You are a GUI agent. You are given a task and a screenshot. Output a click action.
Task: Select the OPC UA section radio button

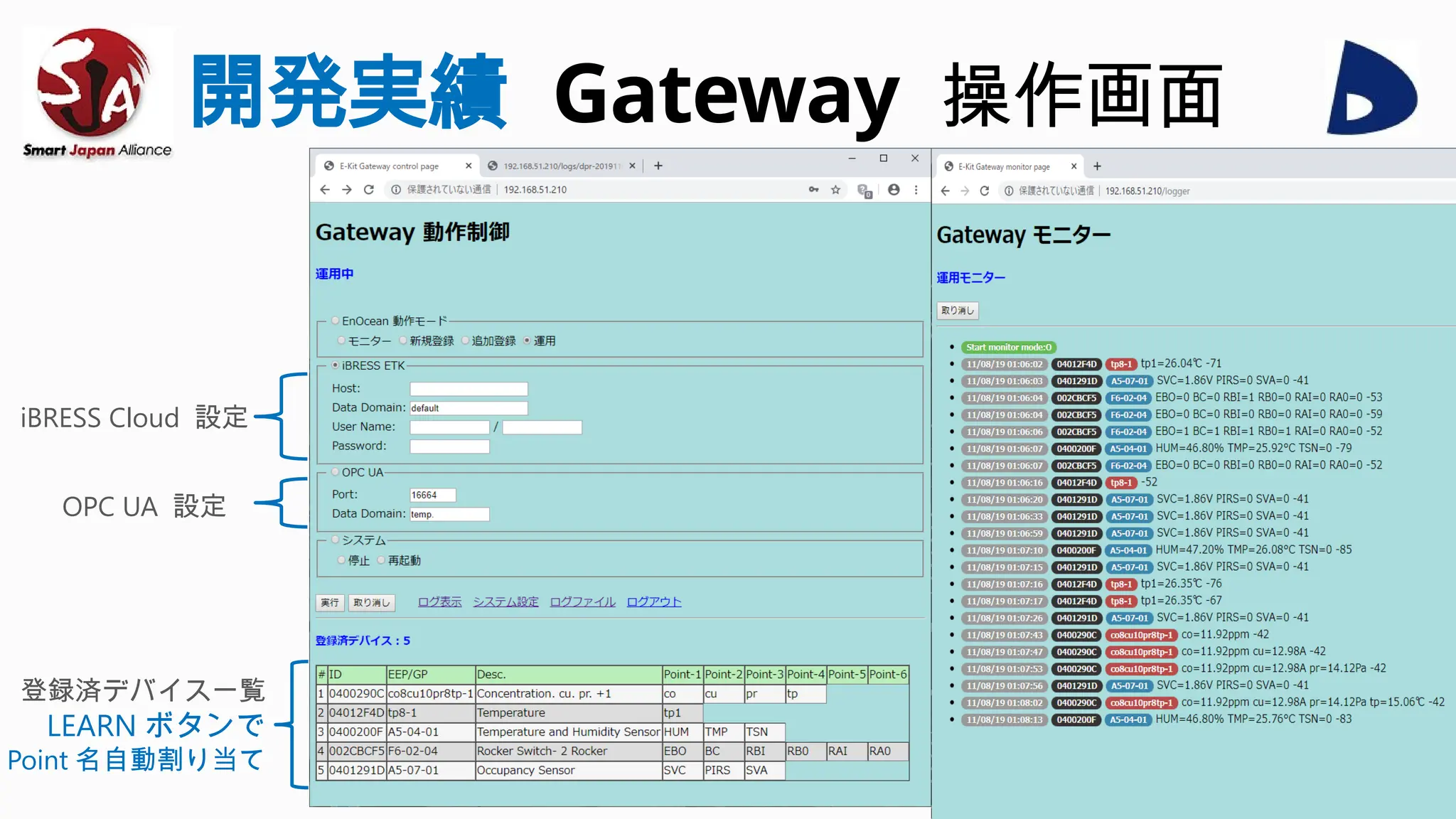(x=336, y=472)
